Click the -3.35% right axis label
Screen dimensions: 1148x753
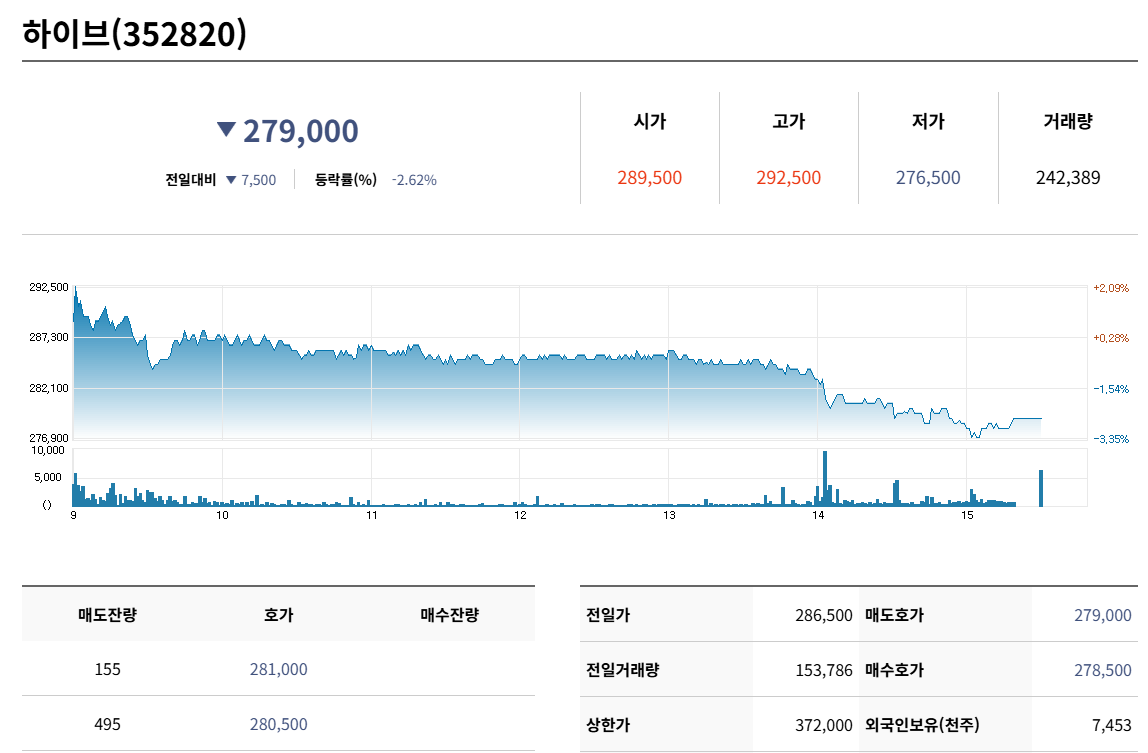(1111, 439)
